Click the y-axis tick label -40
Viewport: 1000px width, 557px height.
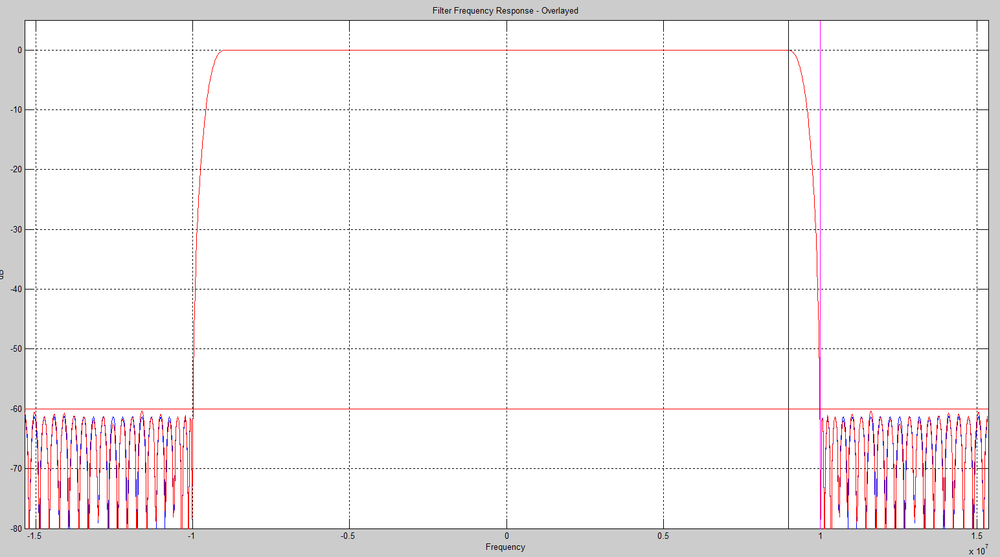(x=17, y=289)
